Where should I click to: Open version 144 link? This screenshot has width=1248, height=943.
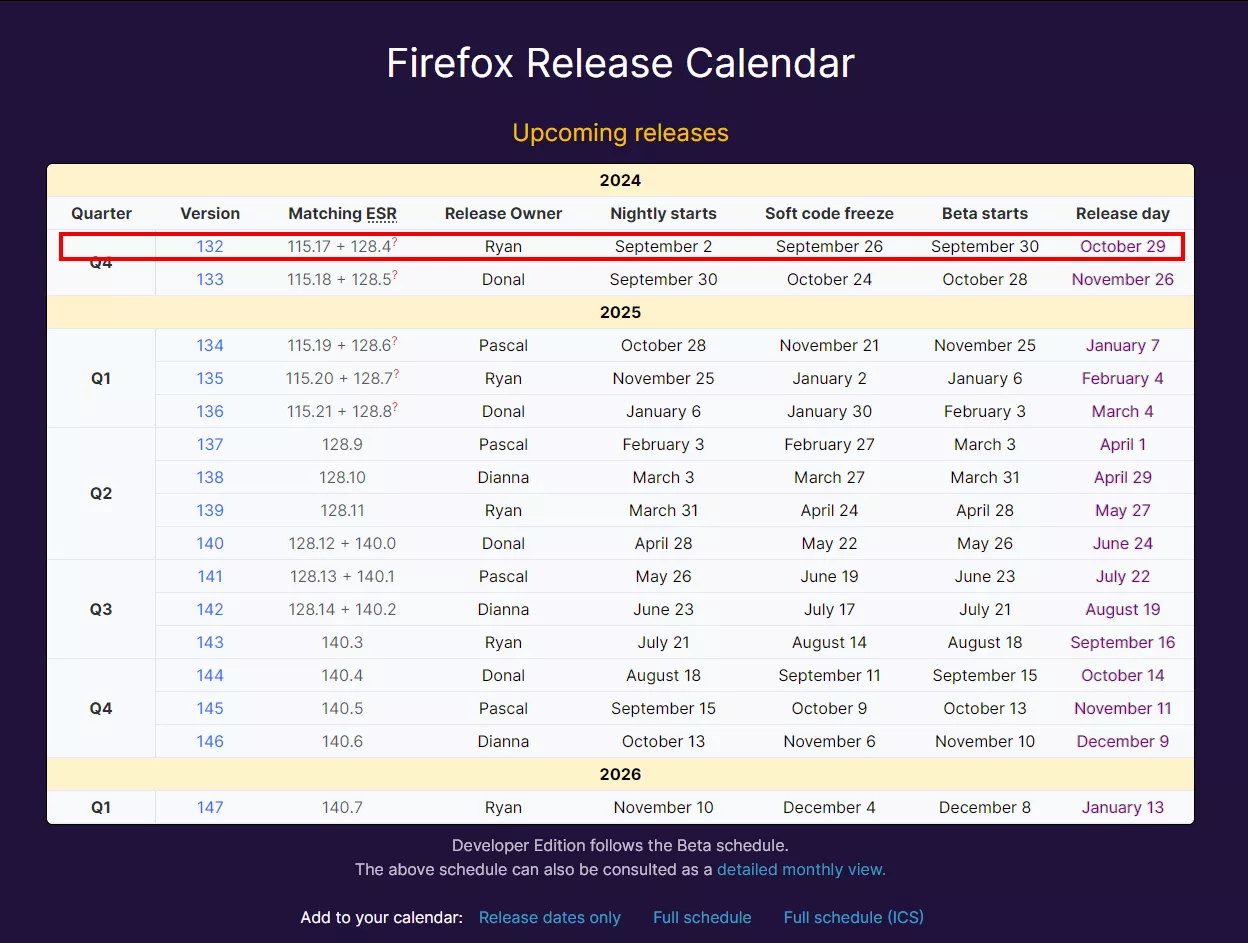pyautogui.click(x=210, y=675)
